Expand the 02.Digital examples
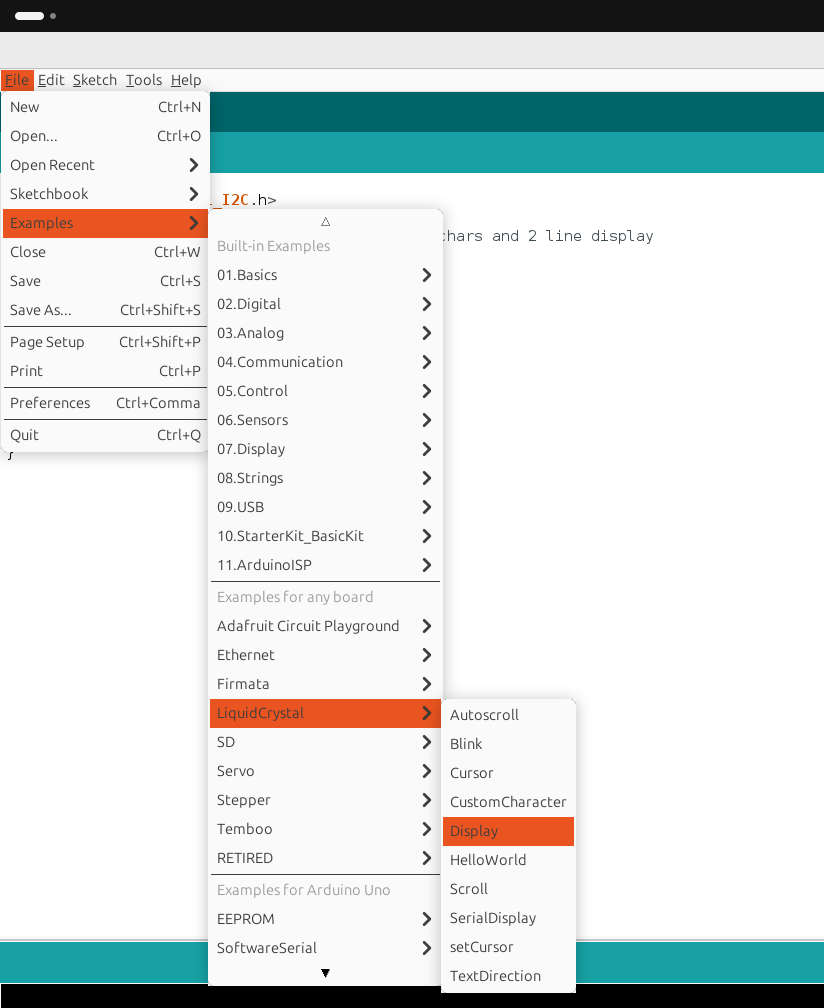 click(325, 304)
